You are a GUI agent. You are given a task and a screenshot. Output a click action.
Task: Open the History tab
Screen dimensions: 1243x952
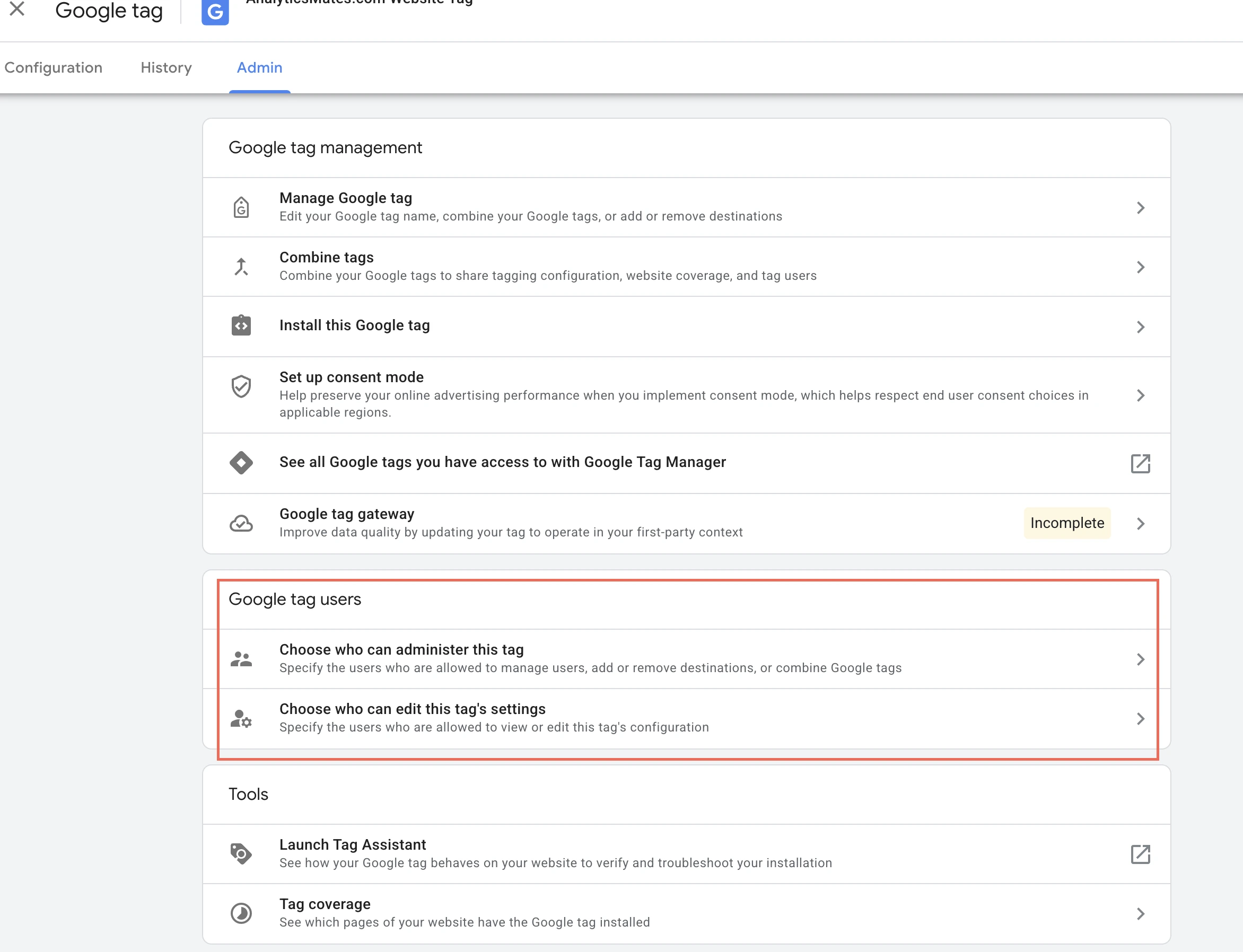pos(166,67)
